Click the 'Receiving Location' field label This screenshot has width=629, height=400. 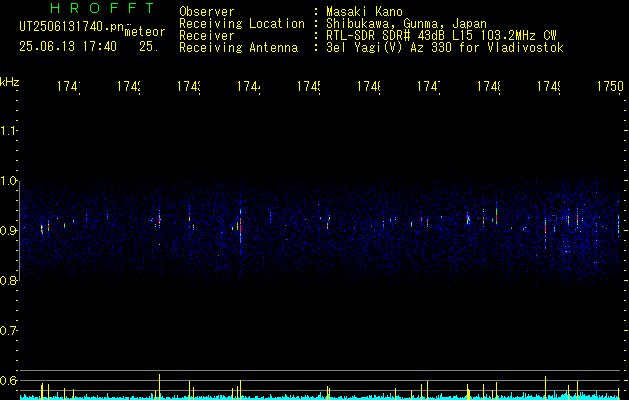coord(242,23)
